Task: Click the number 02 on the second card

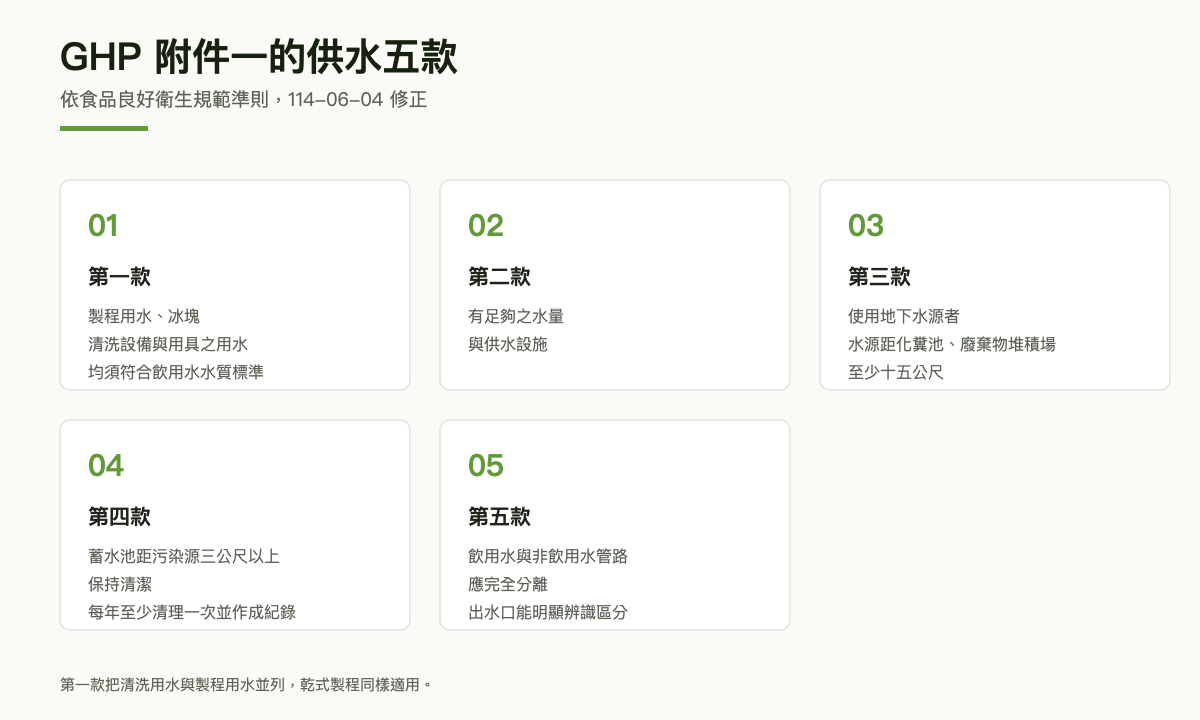Action: click(486, 226)
